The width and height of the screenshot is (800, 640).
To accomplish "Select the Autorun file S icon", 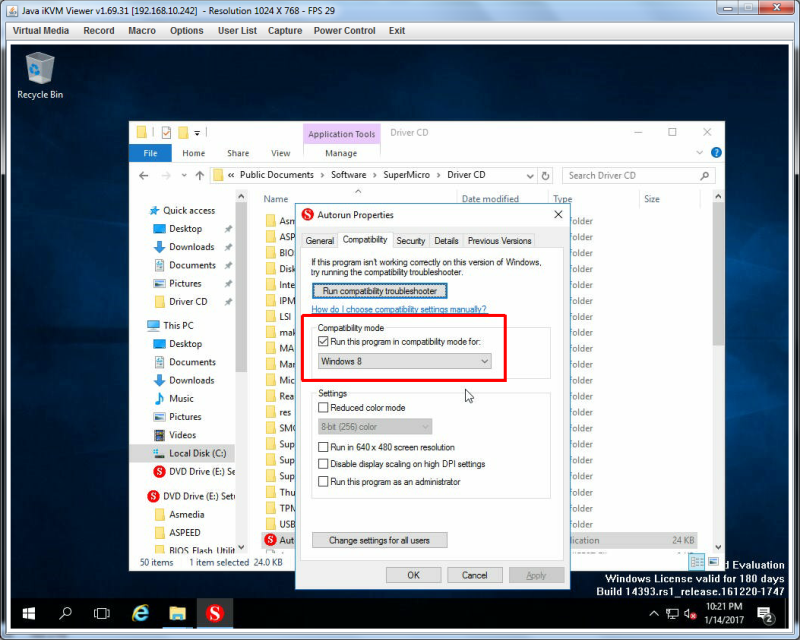I will [x=270, y=540].
